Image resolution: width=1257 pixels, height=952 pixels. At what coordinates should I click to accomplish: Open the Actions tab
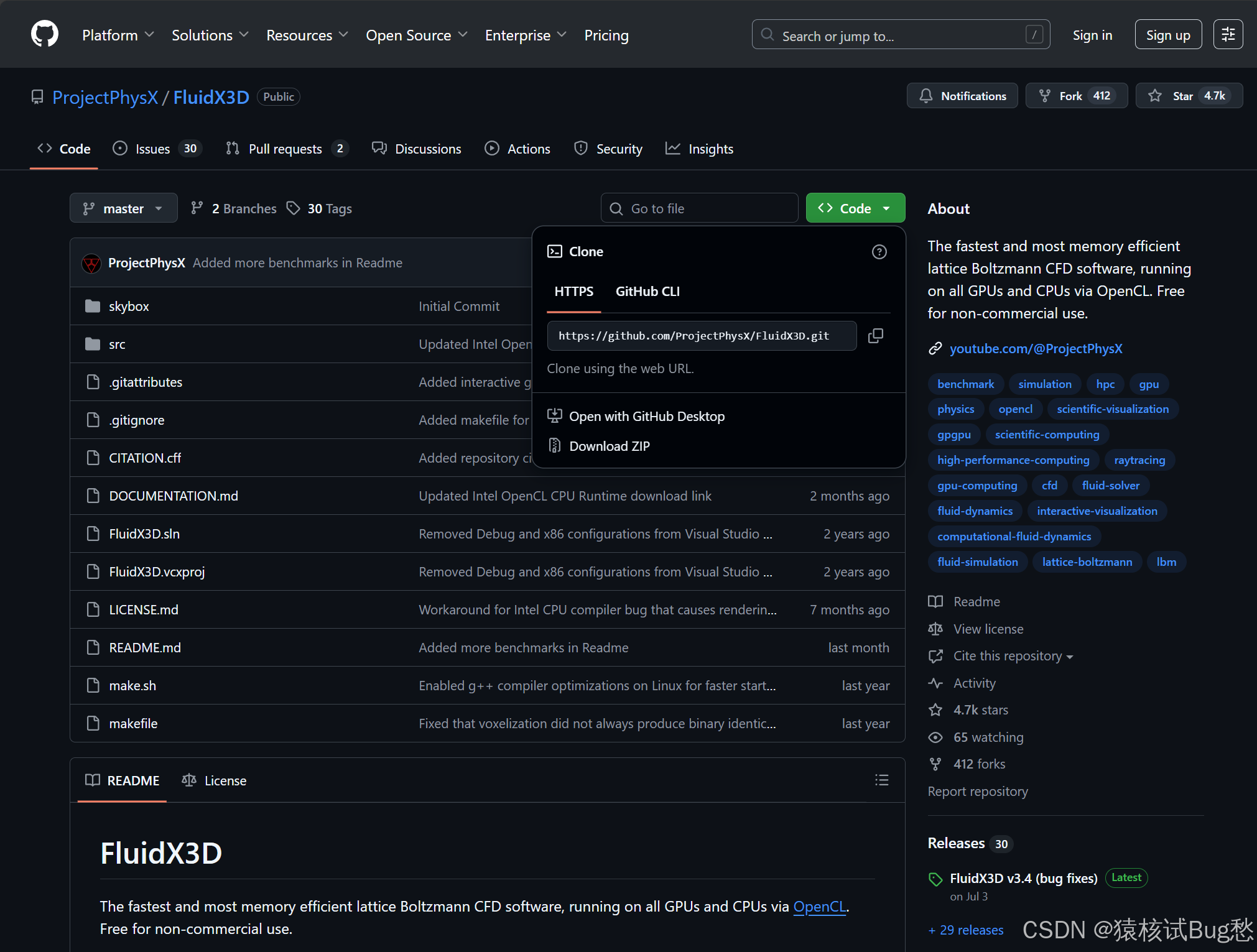pyautogui.click(x=517, y=149)
